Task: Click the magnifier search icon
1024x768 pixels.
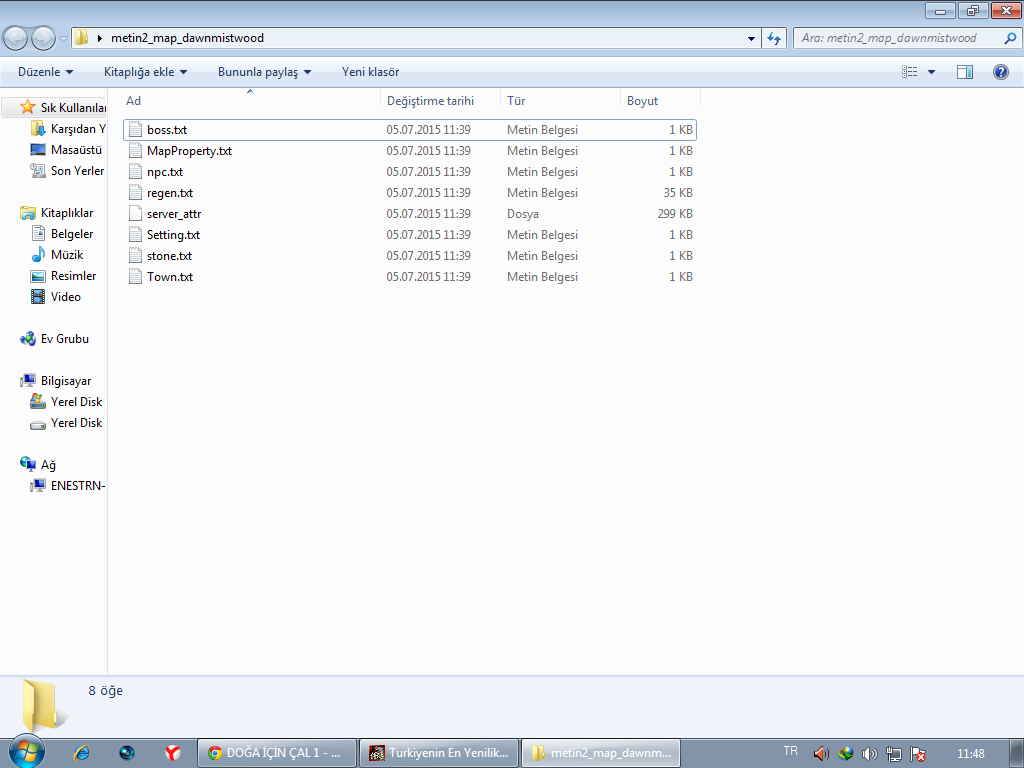Action: coord(1010,38)
